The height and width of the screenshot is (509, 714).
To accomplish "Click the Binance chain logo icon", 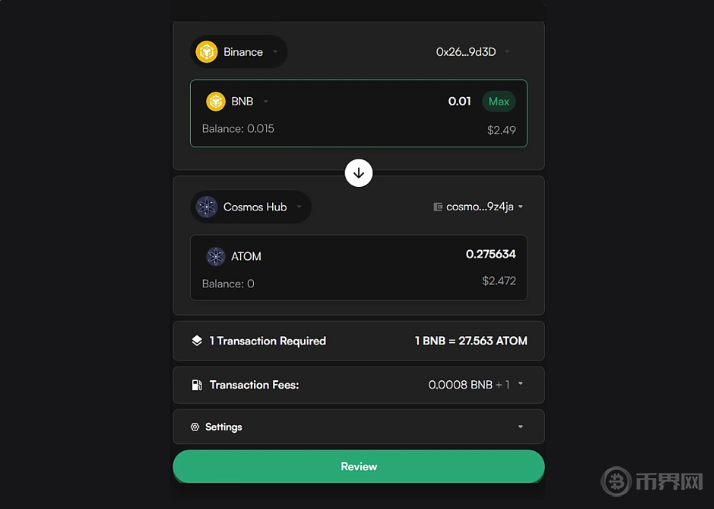I will [207, 52].
